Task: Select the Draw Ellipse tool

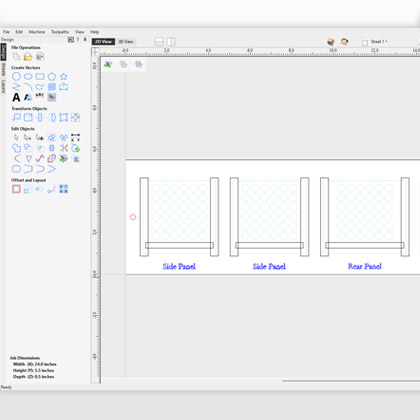Action: click(x=28, y=77)
